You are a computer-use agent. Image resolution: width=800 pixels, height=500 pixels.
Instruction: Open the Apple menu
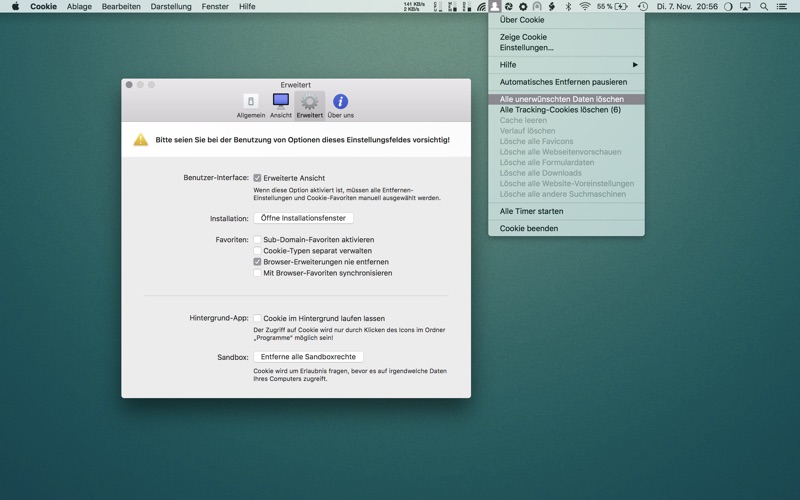(15, 6)
